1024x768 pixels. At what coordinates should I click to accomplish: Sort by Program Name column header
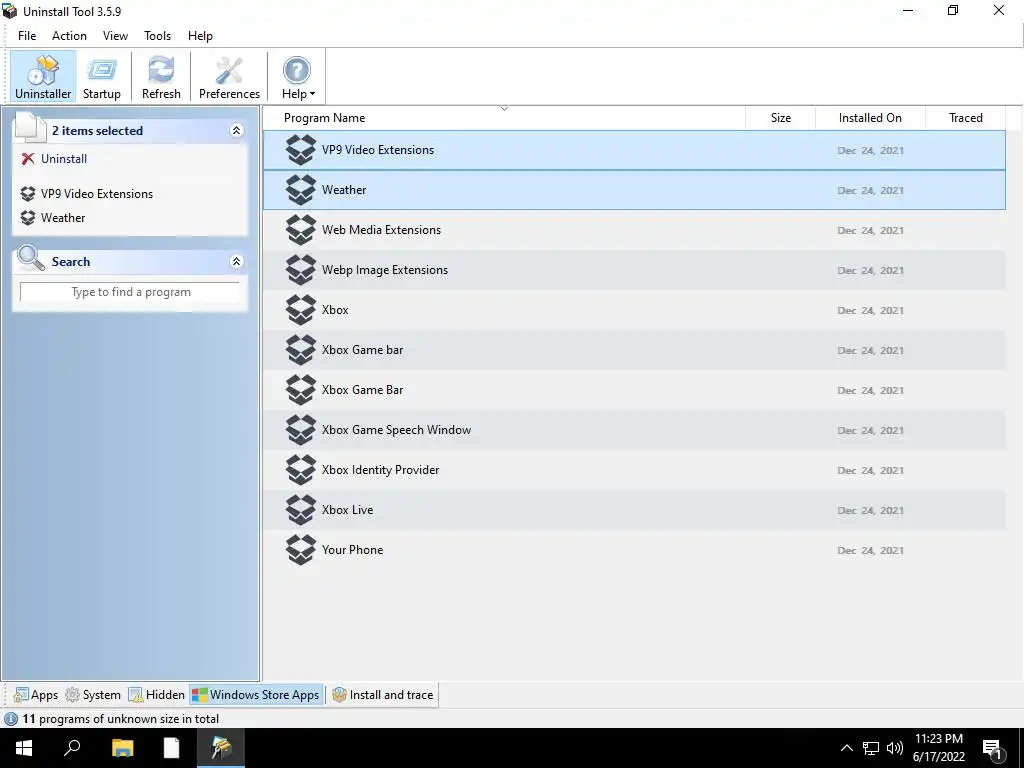pos(504,118)
